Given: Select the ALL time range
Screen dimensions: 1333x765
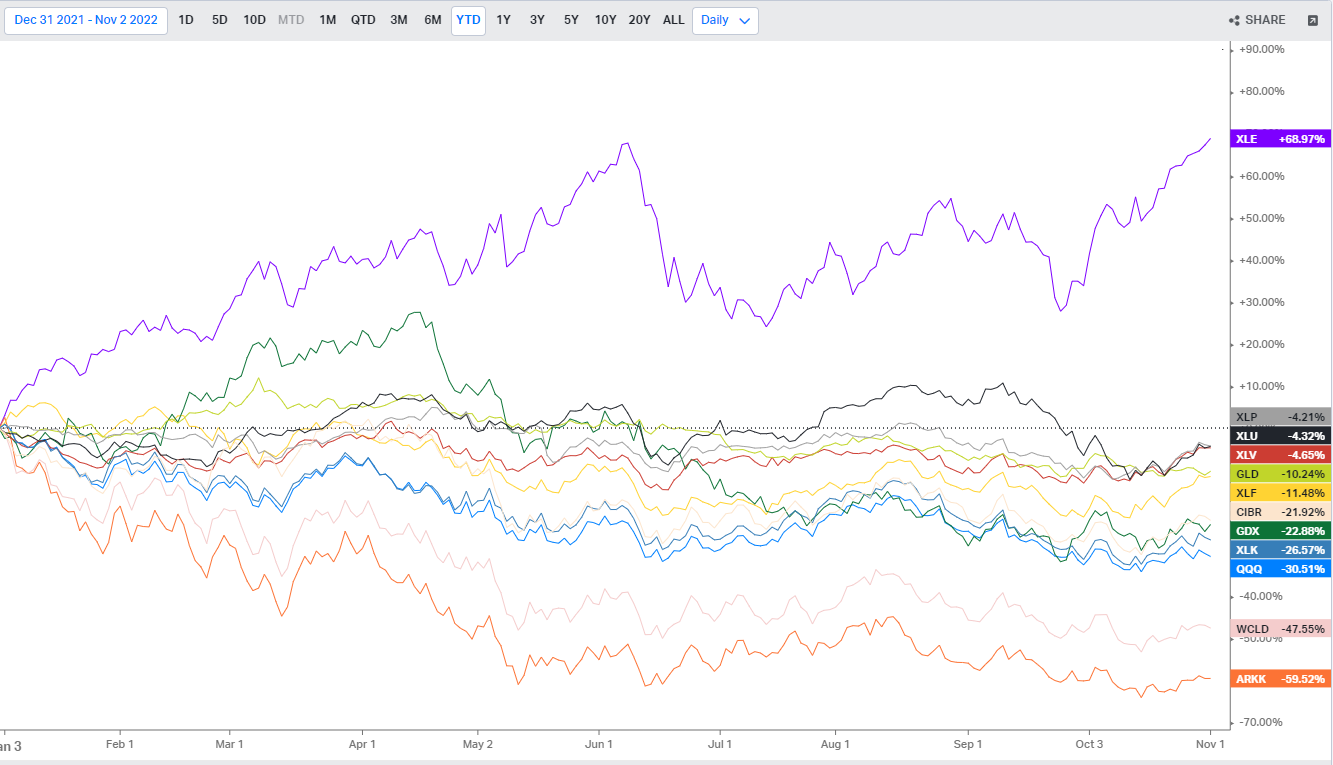Looking at the screenshot, I should tap(674, 20).
